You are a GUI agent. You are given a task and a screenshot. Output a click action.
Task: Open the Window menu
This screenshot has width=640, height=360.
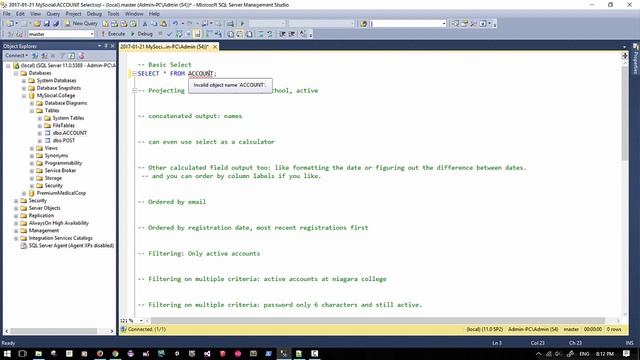pyautogui.click(x=134, y=14)
